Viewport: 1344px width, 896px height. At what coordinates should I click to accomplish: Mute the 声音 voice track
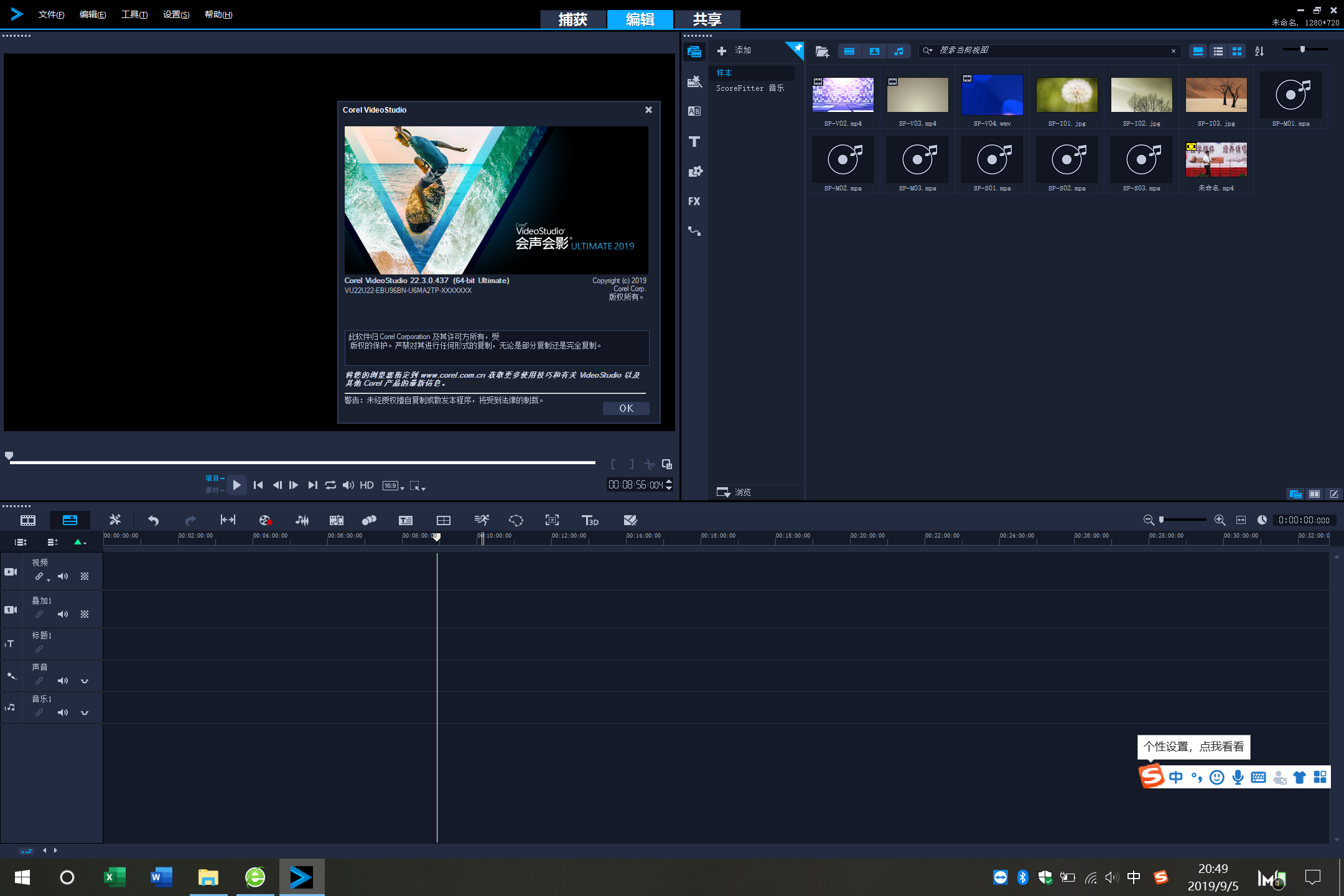coord(63,681)
